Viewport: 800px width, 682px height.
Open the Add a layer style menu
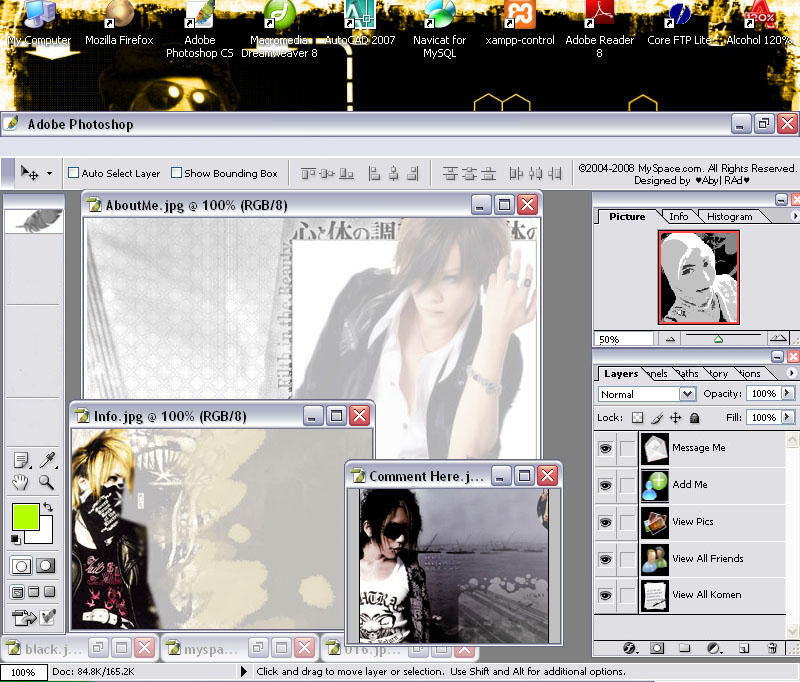click(x=628, y=647)
